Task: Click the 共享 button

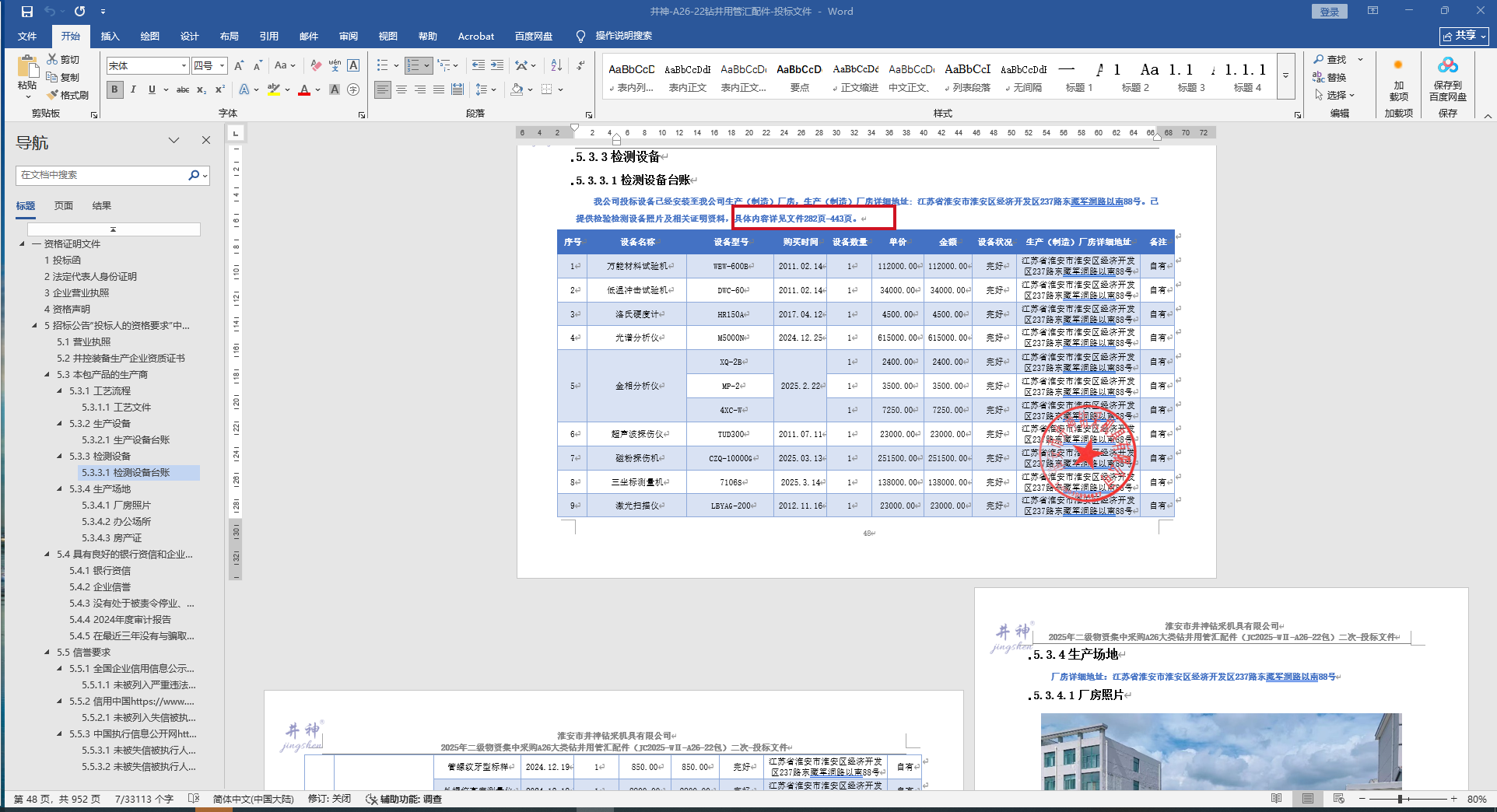Action: 1464,37
